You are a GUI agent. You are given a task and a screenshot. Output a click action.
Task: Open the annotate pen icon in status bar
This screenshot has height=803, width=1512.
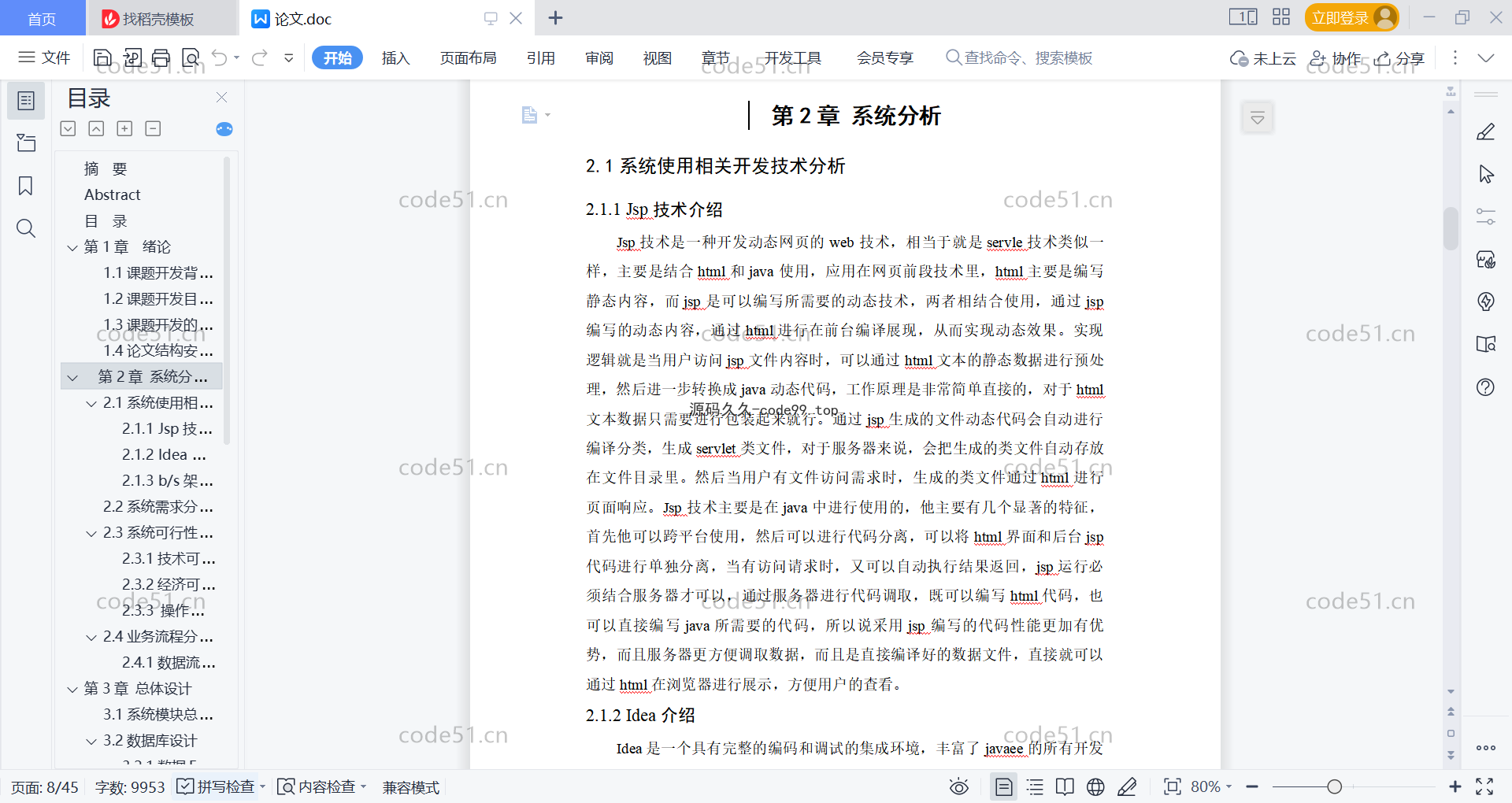click(x=1127, y=786)
